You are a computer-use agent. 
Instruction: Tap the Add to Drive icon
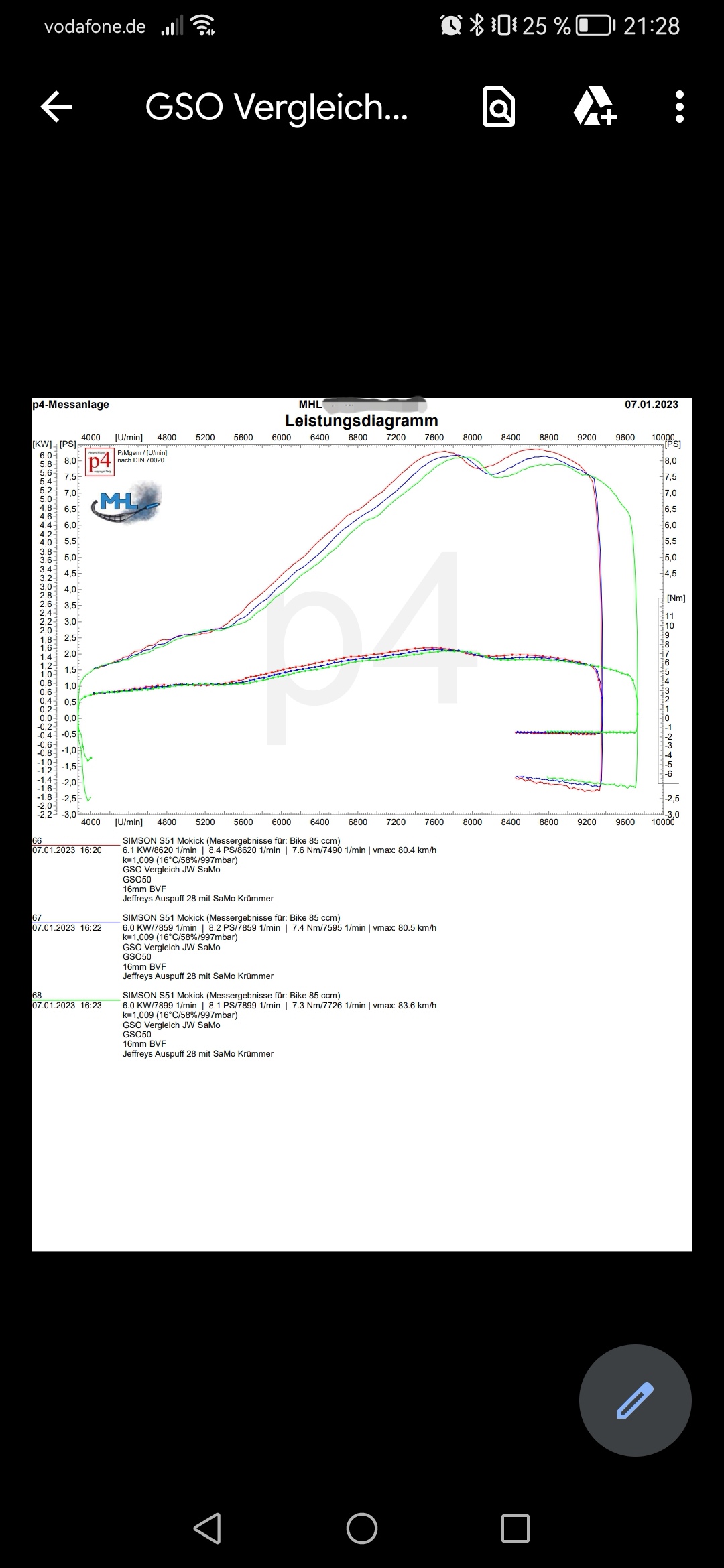coord(595,107)
